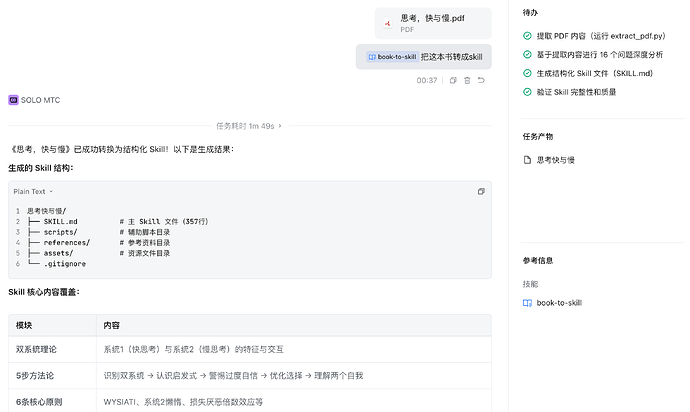Select the references/ line in code
This screenshot has width=690, height=412.
click(x=99, y=243)
